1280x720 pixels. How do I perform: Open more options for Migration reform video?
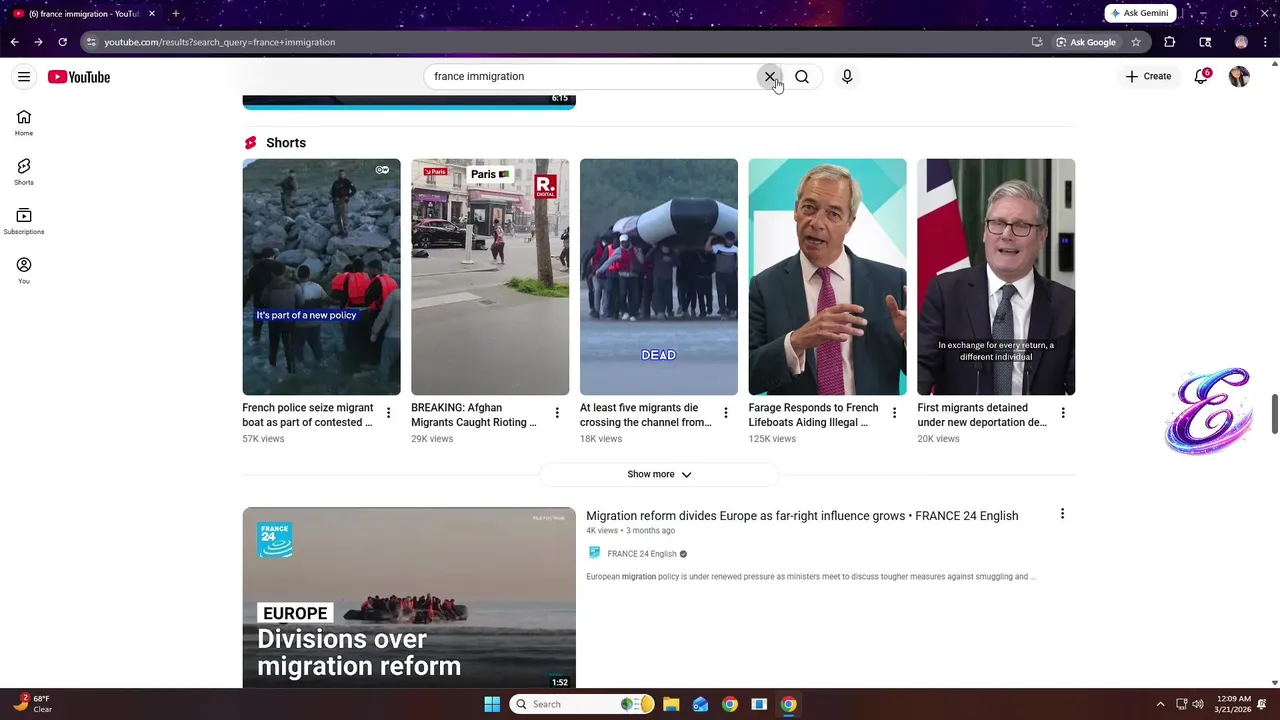(x=1062, y=514)
